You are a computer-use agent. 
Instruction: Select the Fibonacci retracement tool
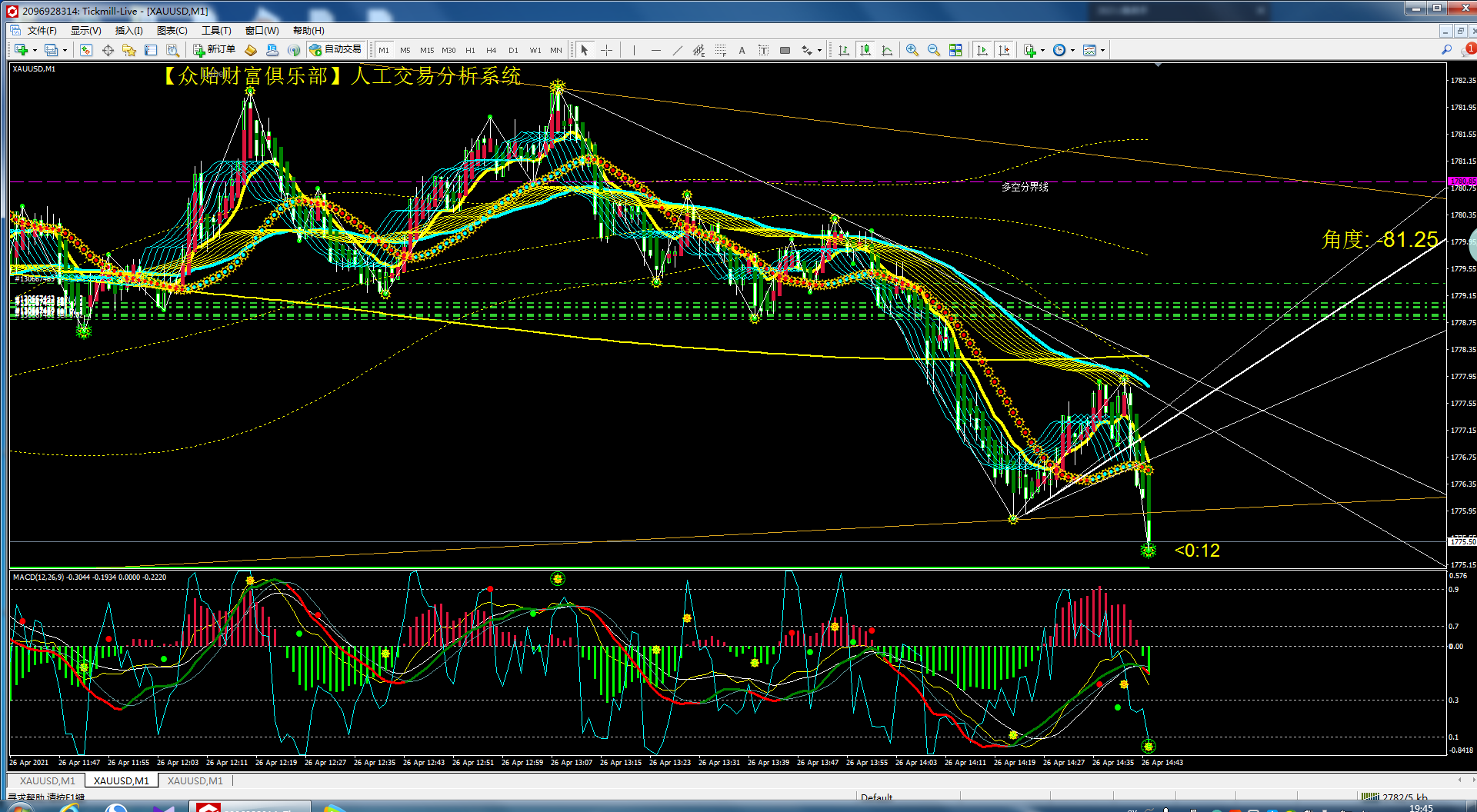720,50
